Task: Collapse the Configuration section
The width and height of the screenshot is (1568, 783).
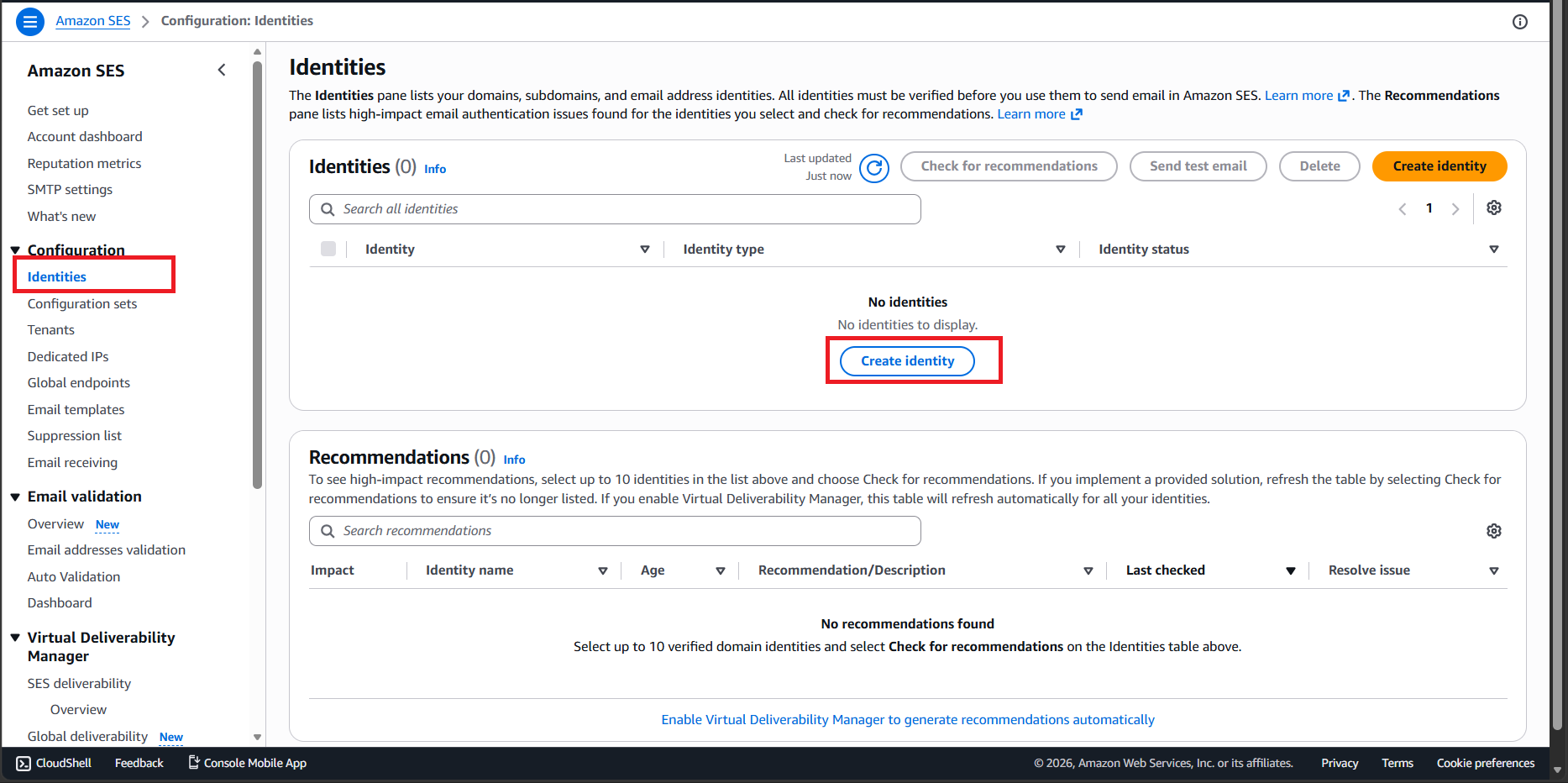Action: [x=15, y=250]
